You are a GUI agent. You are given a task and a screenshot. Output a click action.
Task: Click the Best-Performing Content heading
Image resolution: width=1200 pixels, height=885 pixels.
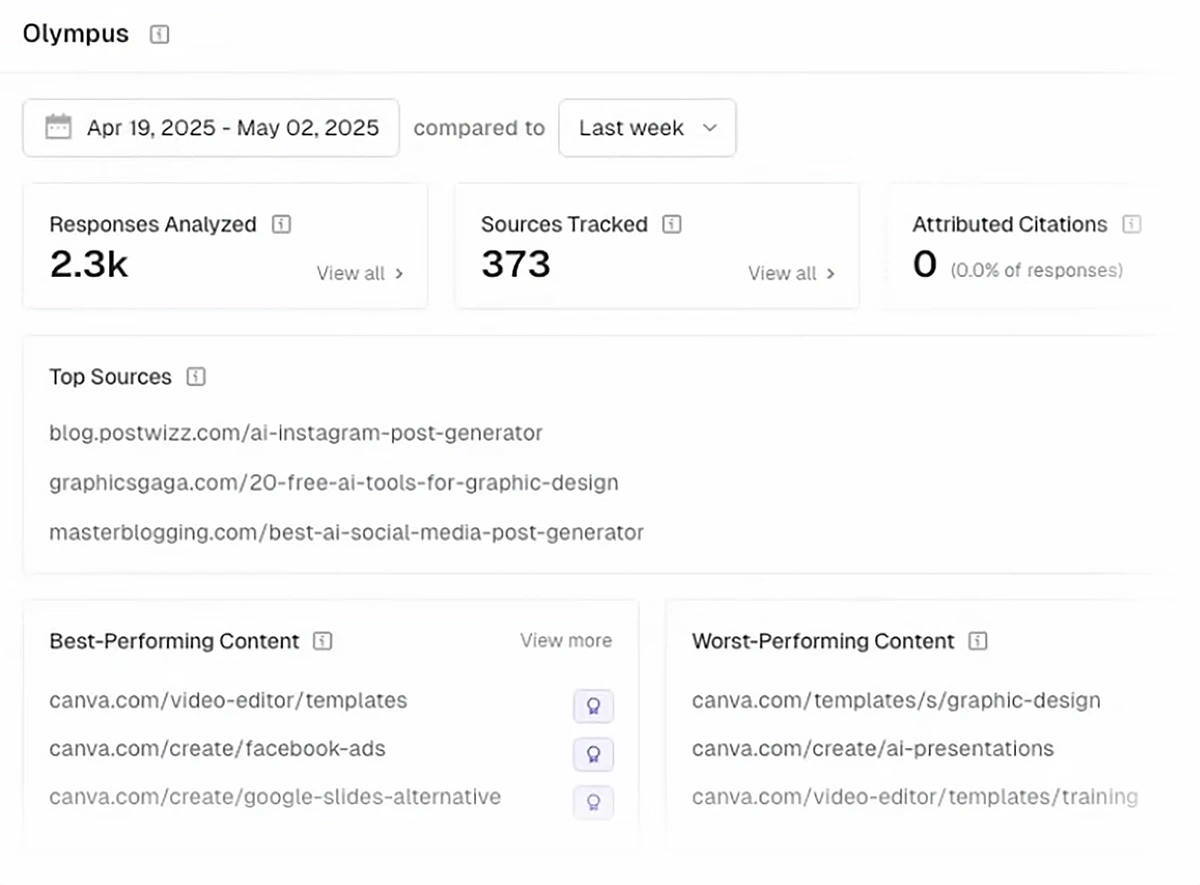point(174,641)
